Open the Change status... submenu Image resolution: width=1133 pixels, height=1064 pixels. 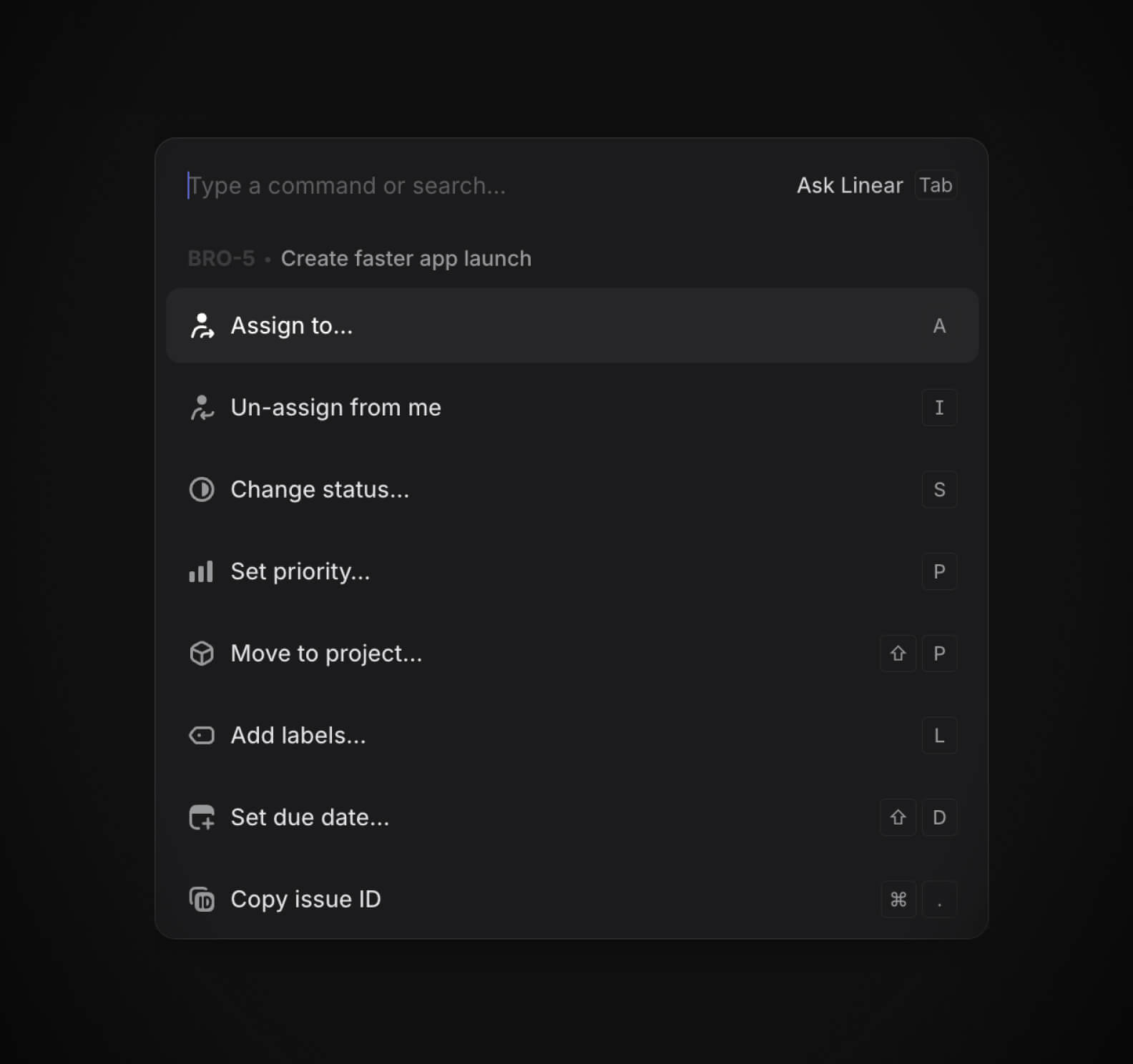[x=572, y=490]
